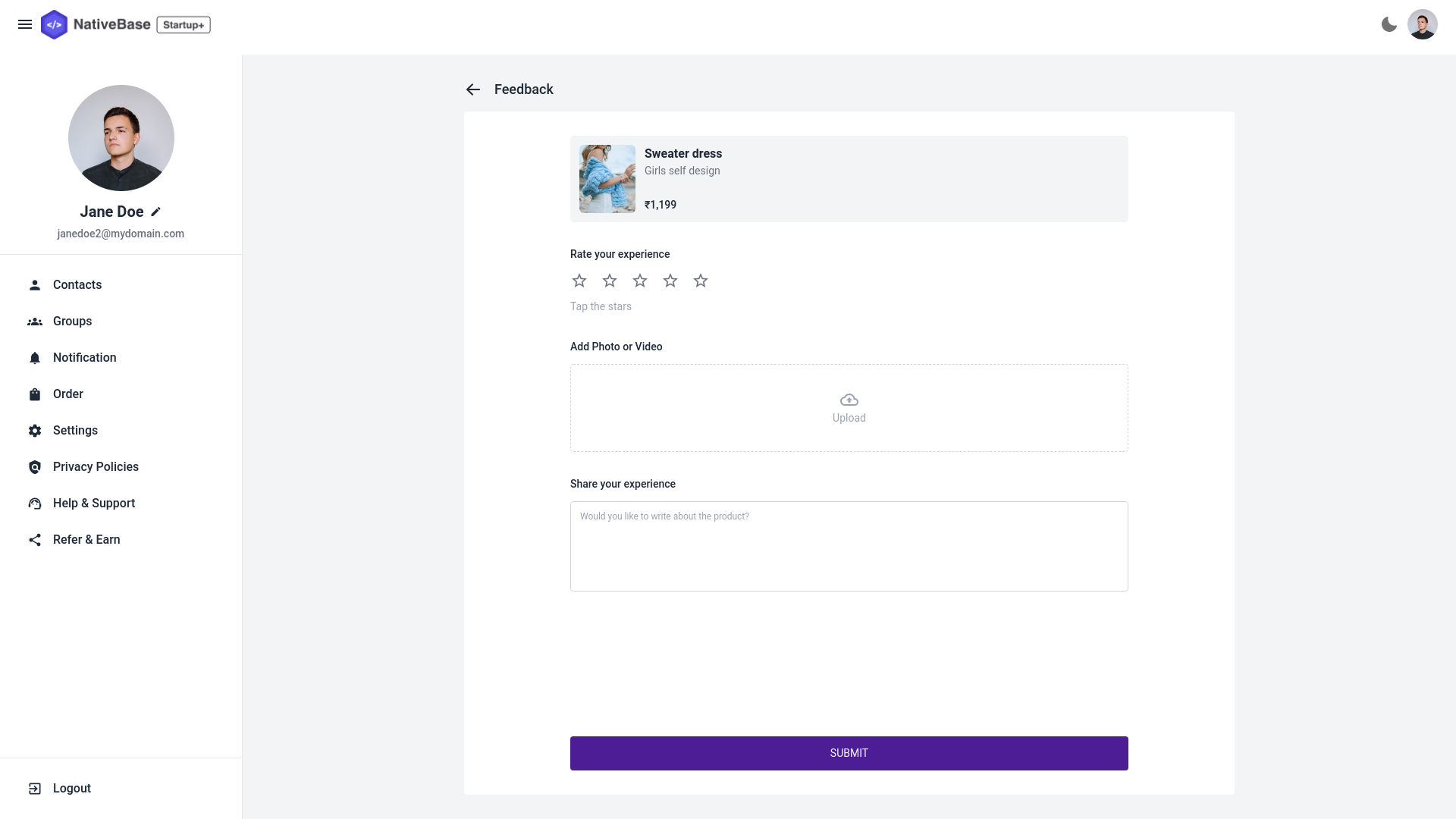Click the Logout menu item

[71, 789]
